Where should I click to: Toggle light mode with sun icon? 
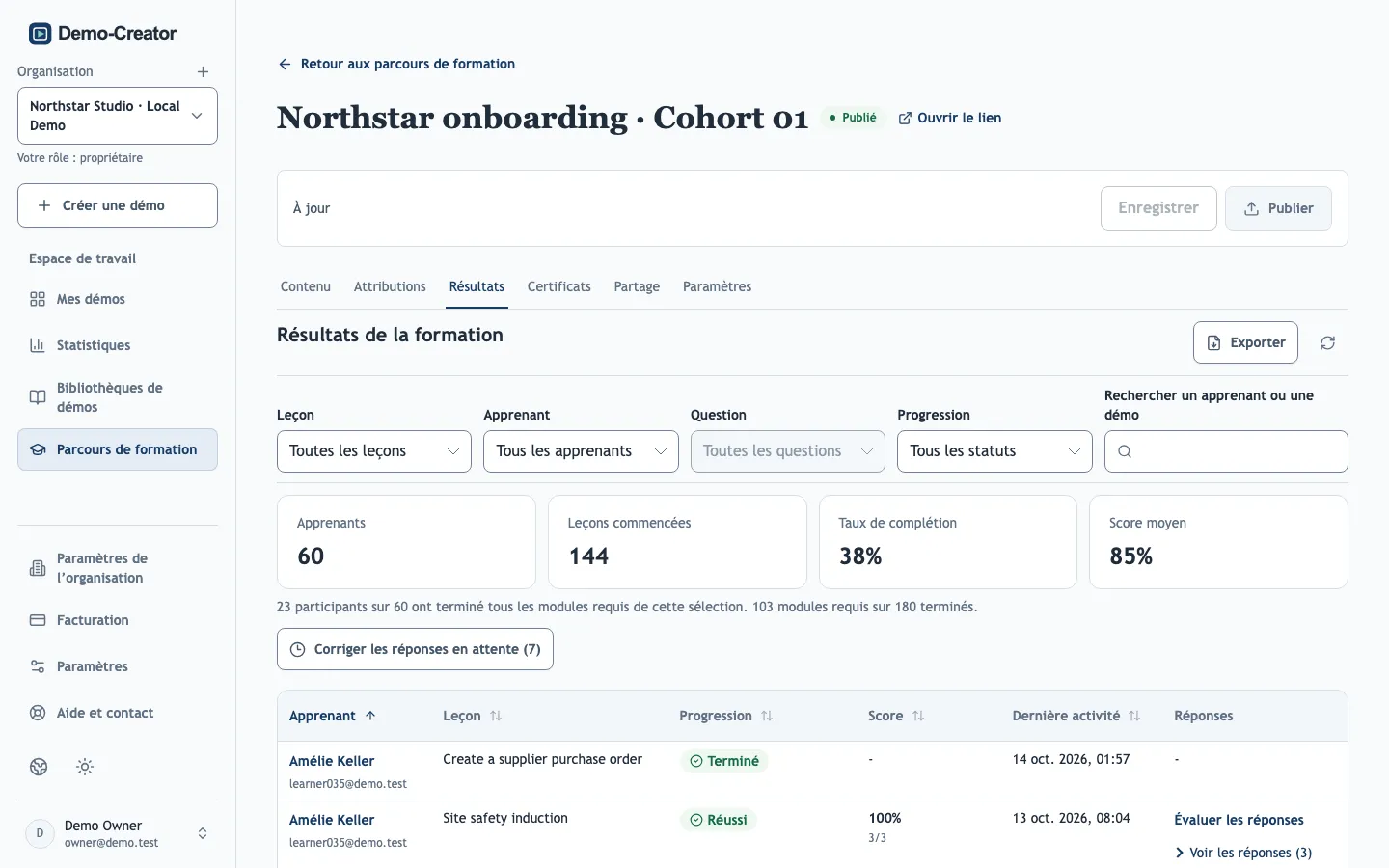[x=85, y=767]
